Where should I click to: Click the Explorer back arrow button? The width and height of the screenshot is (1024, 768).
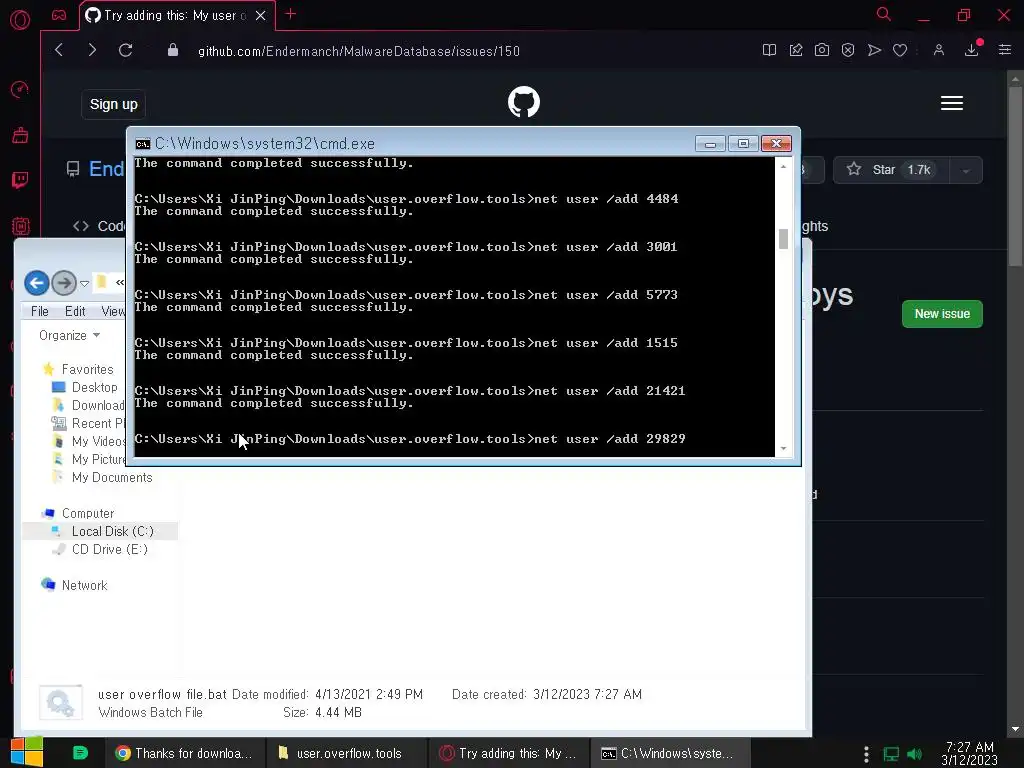point(37,283)
